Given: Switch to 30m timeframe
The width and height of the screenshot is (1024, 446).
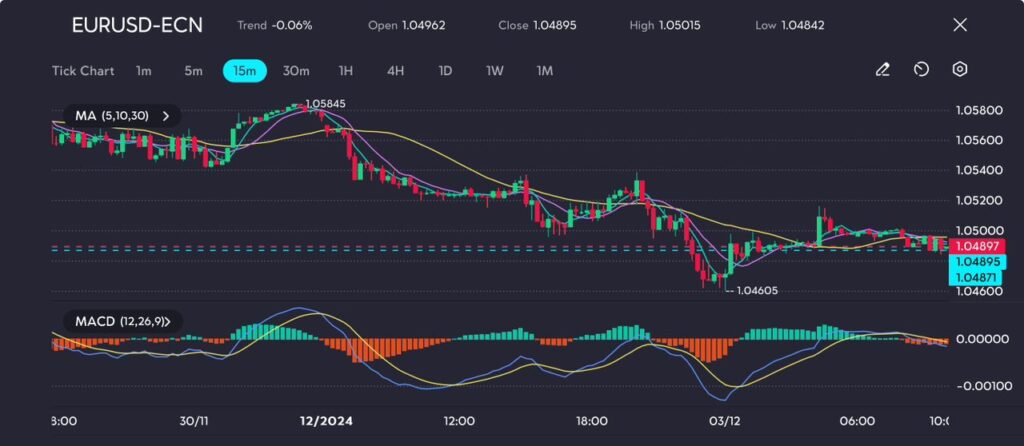Looking at the screenshot, I should click(x=296, y=71).
